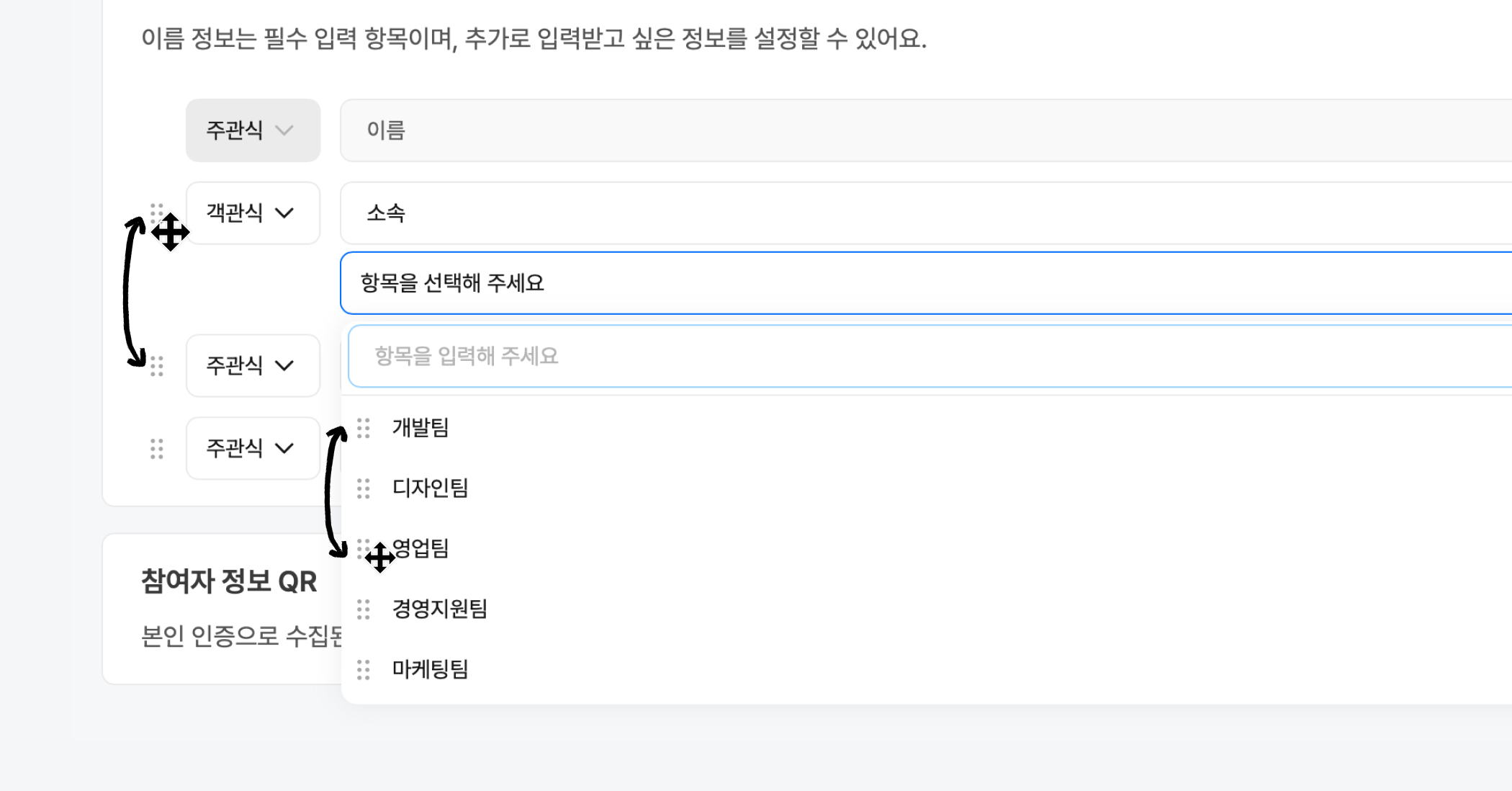Select 디자인팀 from the option list
The width and height of the screenshot is (1512, 791).
pyautogui.click(x=431, y=488)
